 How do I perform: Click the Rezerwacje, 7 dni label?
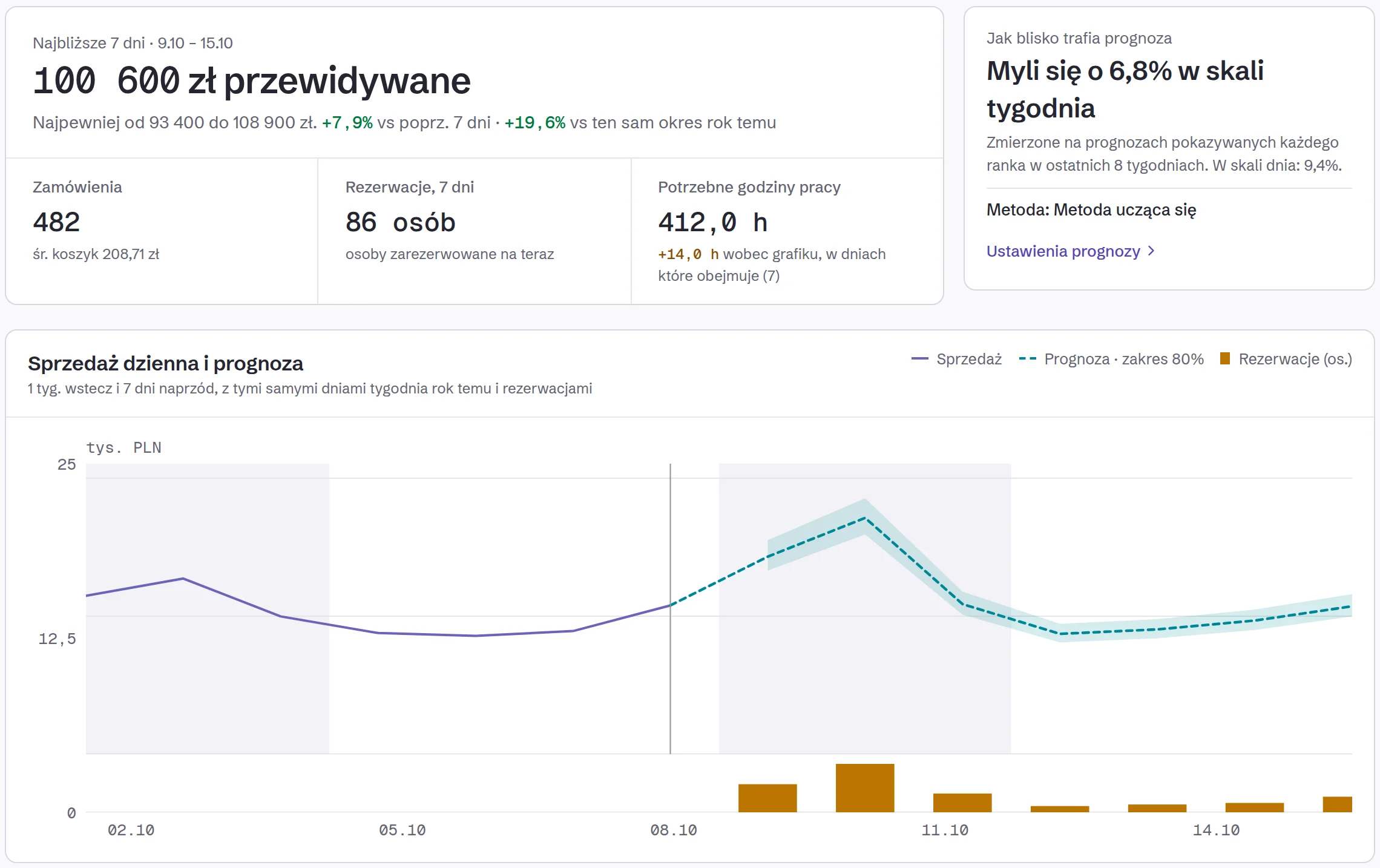(x=410, y=187)
